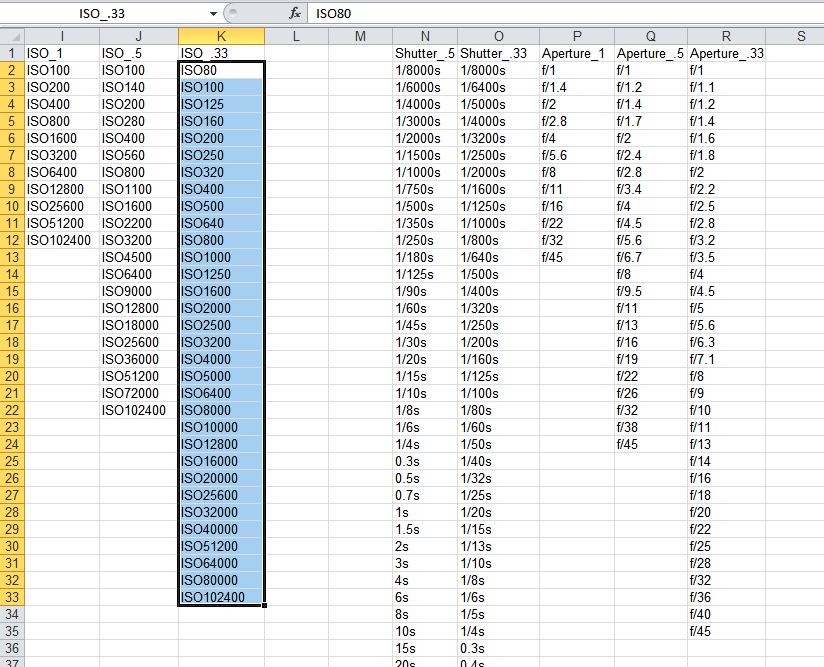Image resolution: width=824 pixels, height=667 pixels.
Task: Click the fx insert function icon
Action: click(295, 13)
